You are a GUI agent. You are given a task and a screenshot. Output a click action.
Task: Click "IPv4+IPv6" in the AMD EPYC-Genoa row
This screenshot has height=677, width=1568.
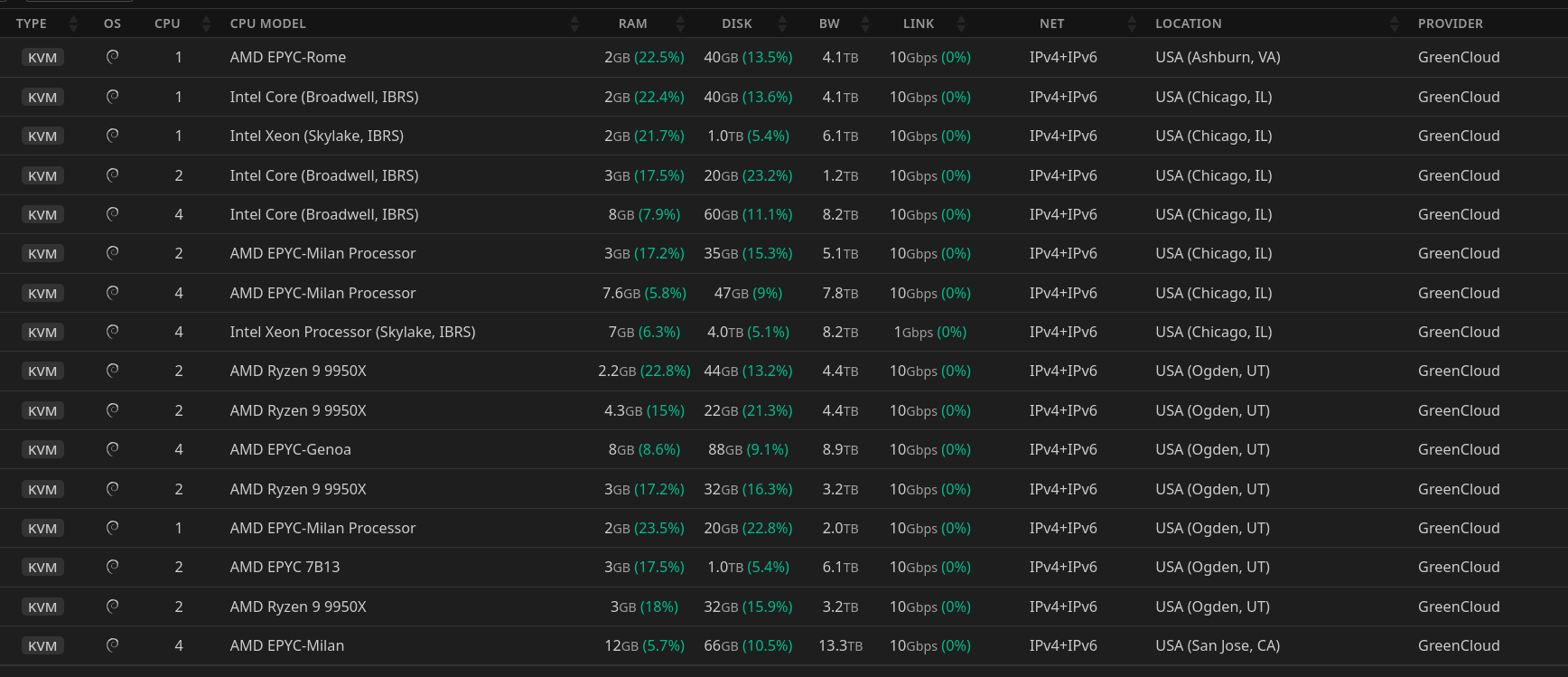click(1063, 449)
